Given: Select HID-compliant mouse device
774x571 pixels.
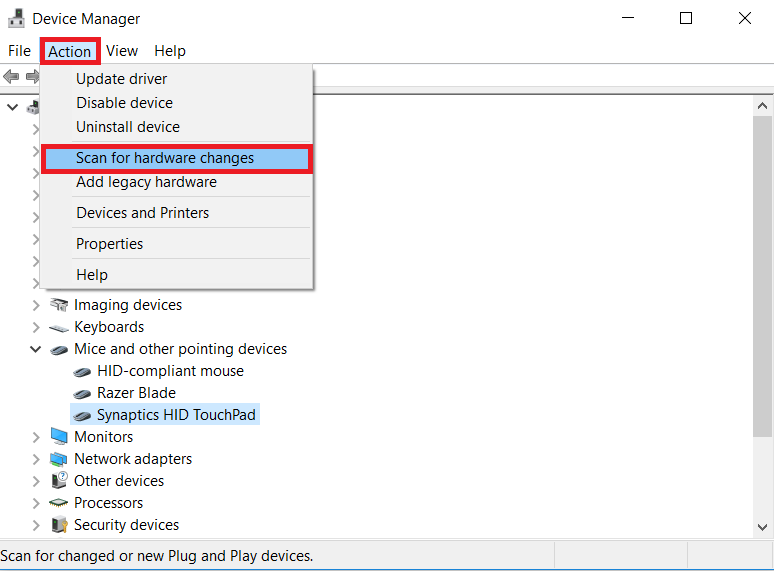Looking at the screenshot, I should [x=170, y=371].
